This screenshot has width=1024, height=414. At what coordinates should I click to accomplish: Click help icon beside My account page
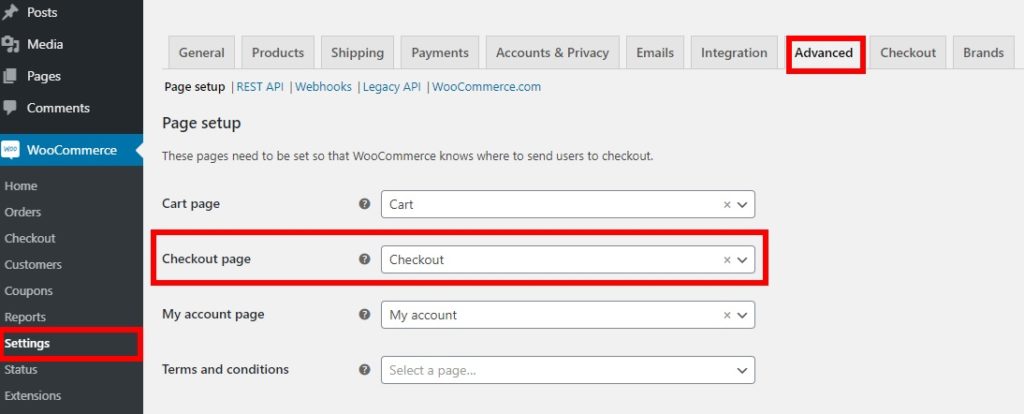364,314
